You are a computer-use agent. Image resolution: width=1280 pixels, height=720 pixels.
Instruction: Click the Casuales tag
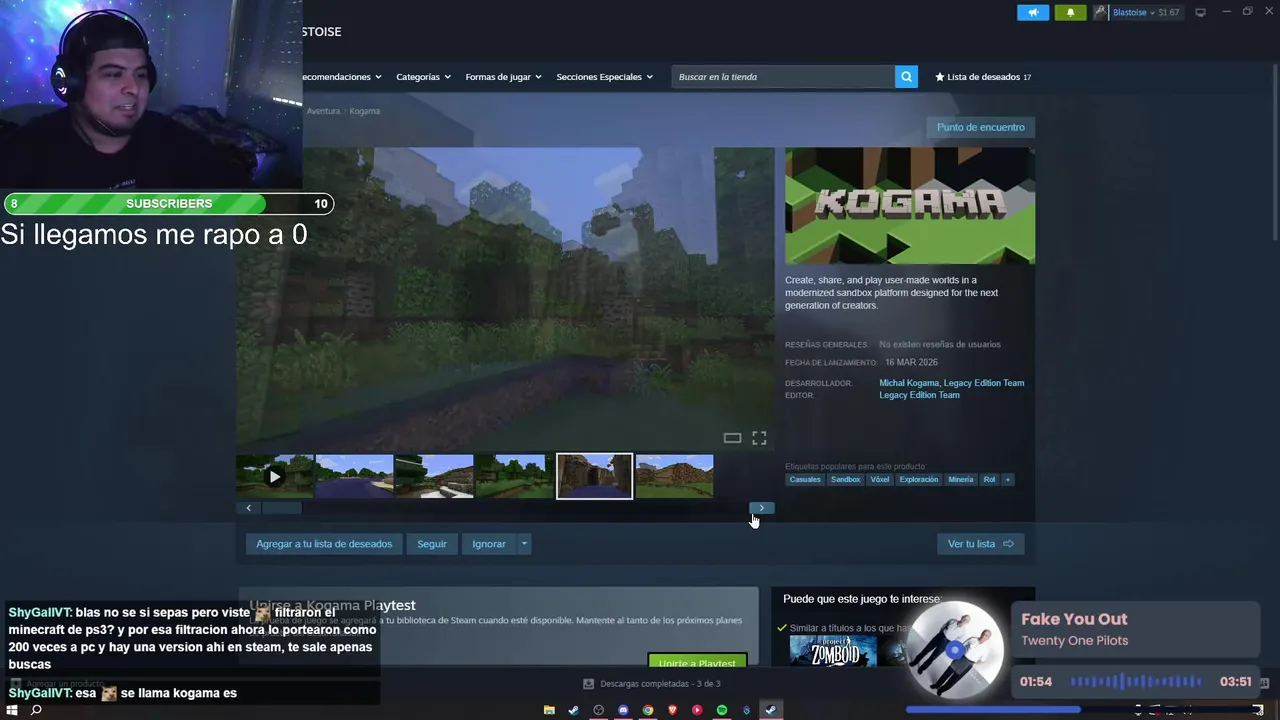tap(805, 480)
